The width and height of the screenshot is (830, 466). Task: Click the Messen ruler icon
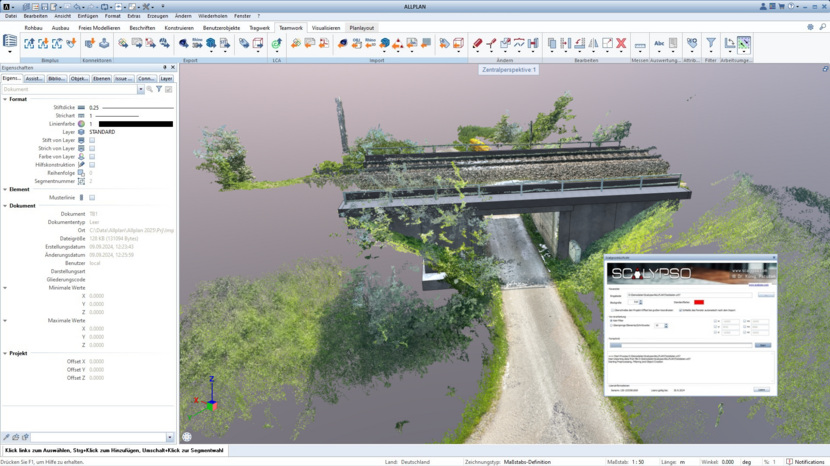pyautogui.click(x=639, y=44)
